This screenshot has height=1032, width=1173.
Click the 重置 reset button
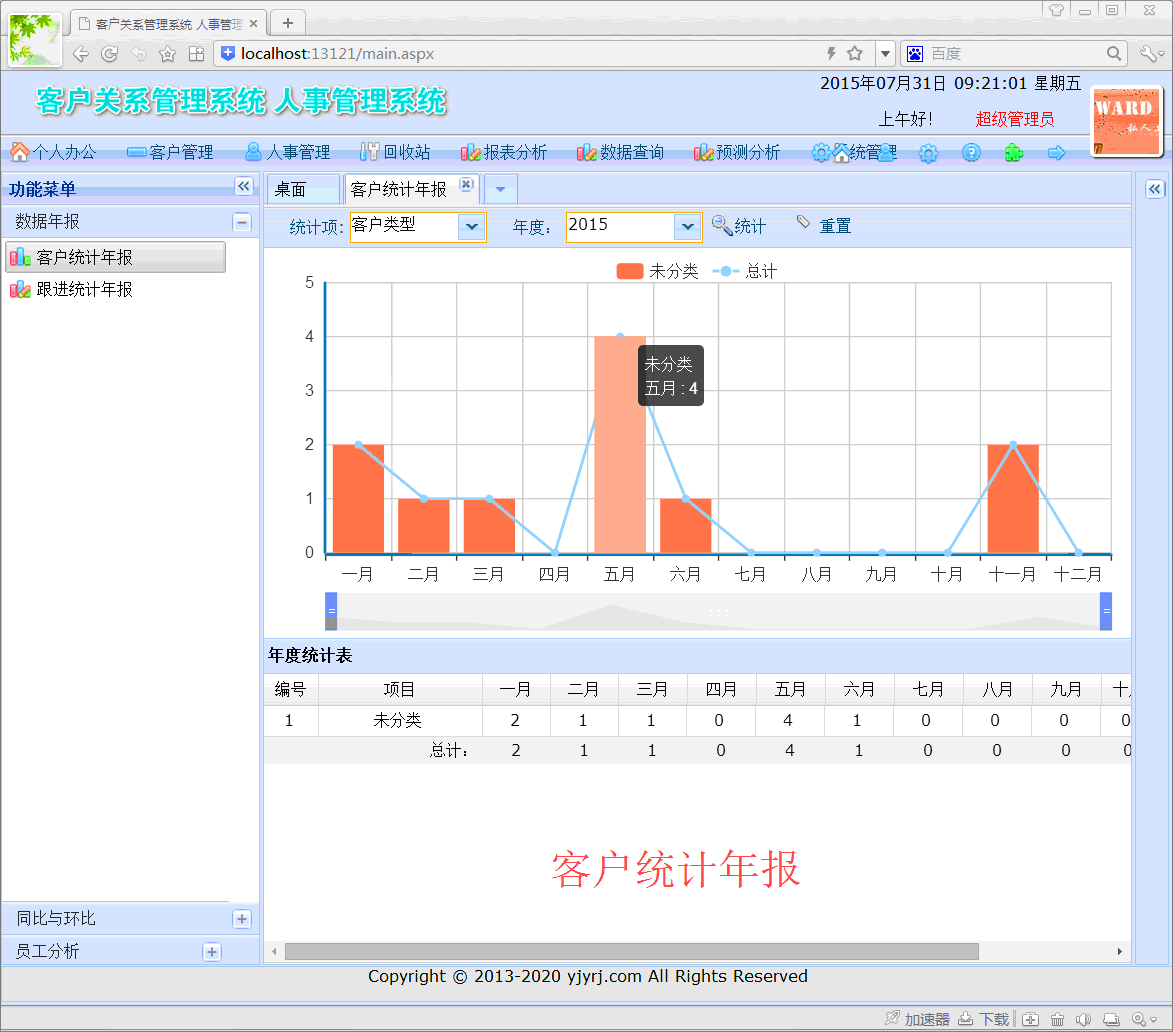coord(824,227)
